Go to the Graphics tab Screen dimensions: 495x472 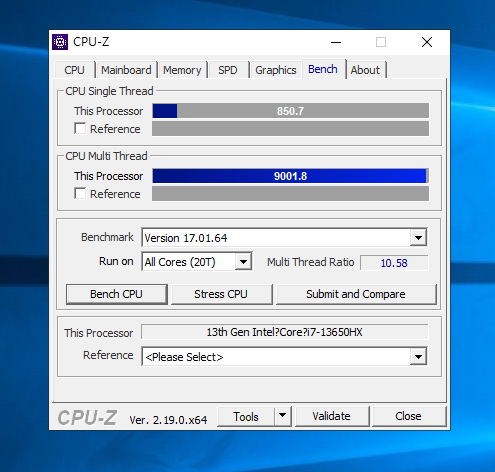point(276,70)
